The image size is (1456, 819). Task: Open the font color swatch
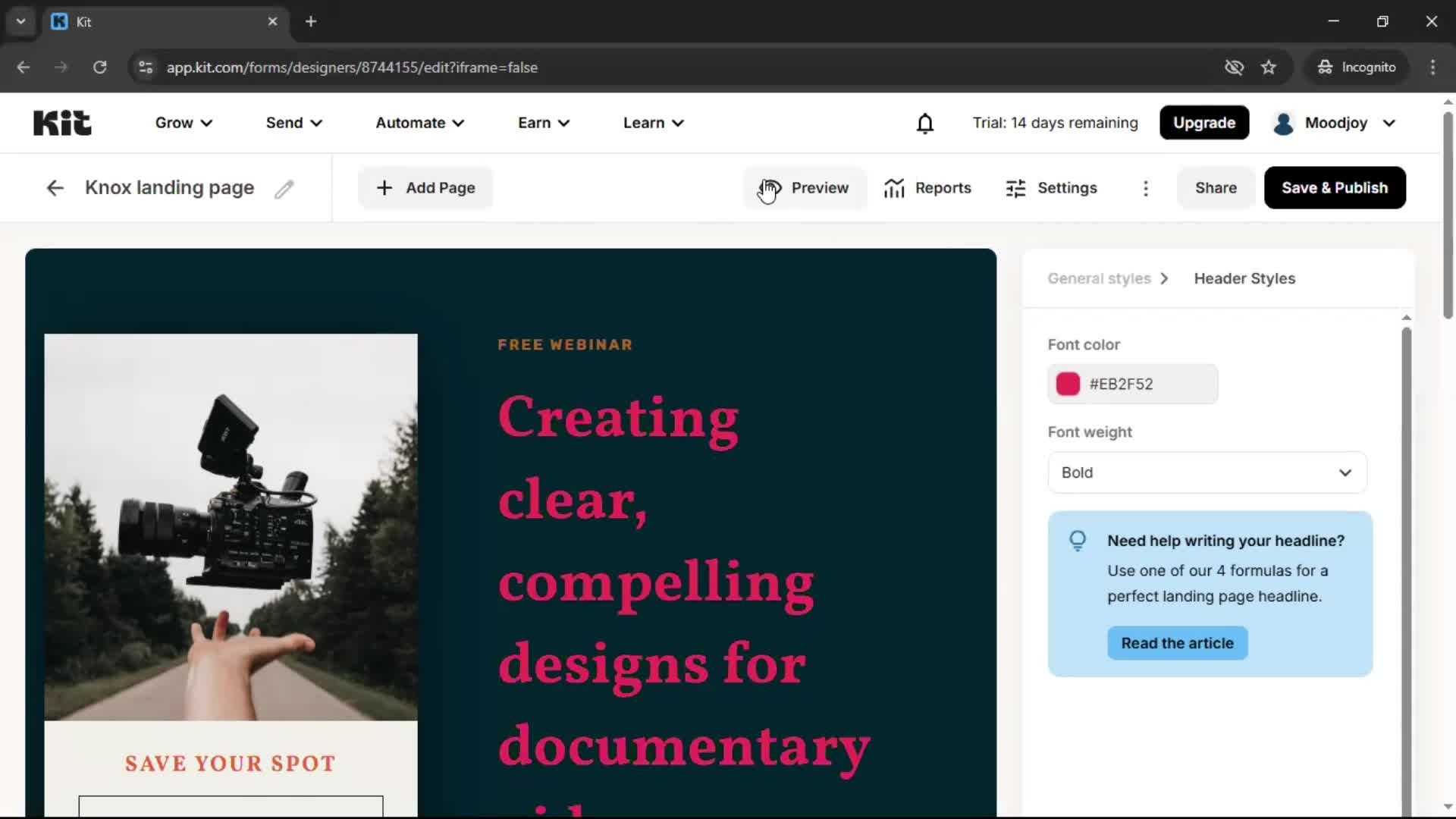tap(1068, 384)
